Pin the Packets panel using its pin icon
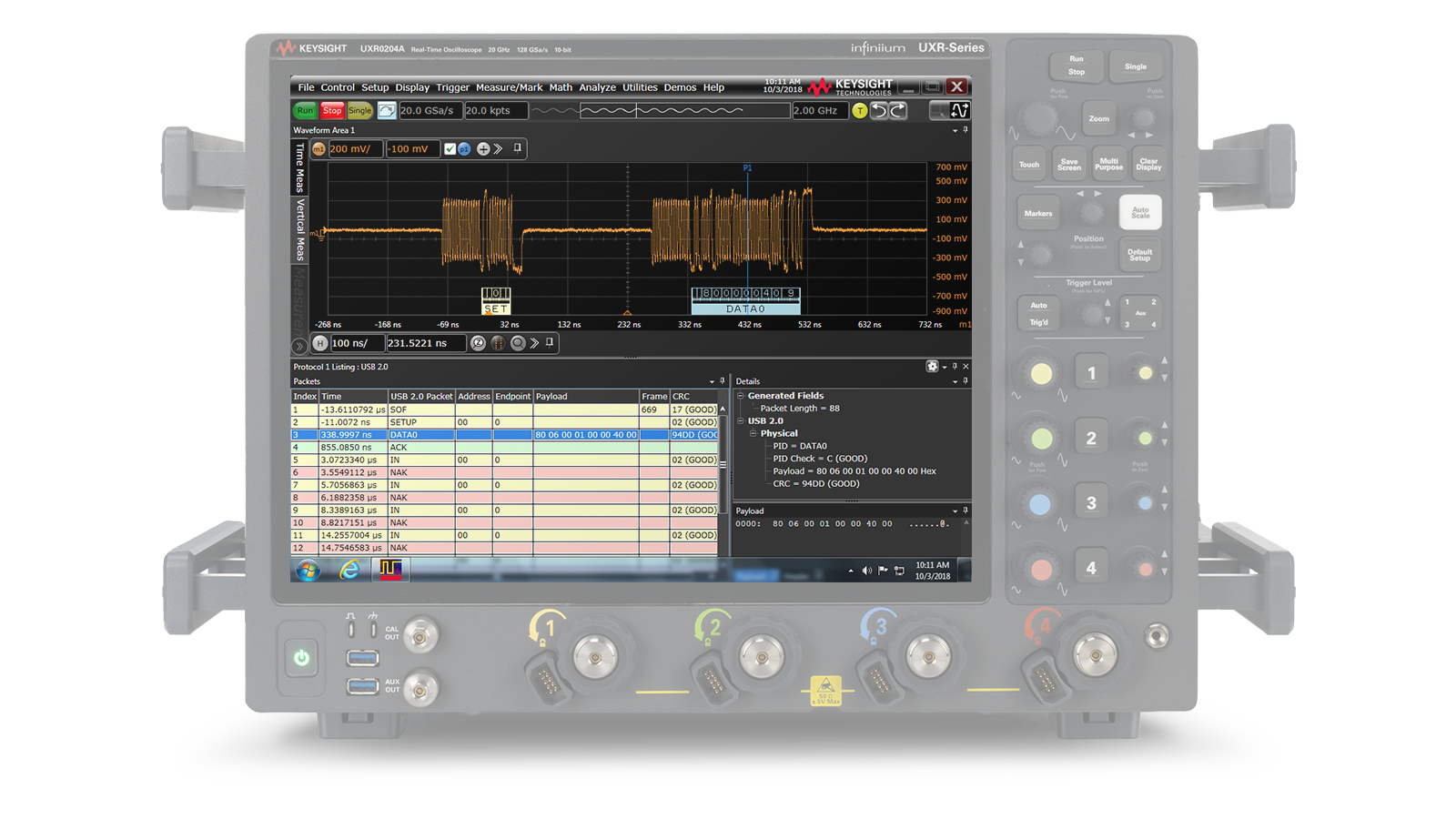Viewport: 1456px width, 819px height. [723, 381]
